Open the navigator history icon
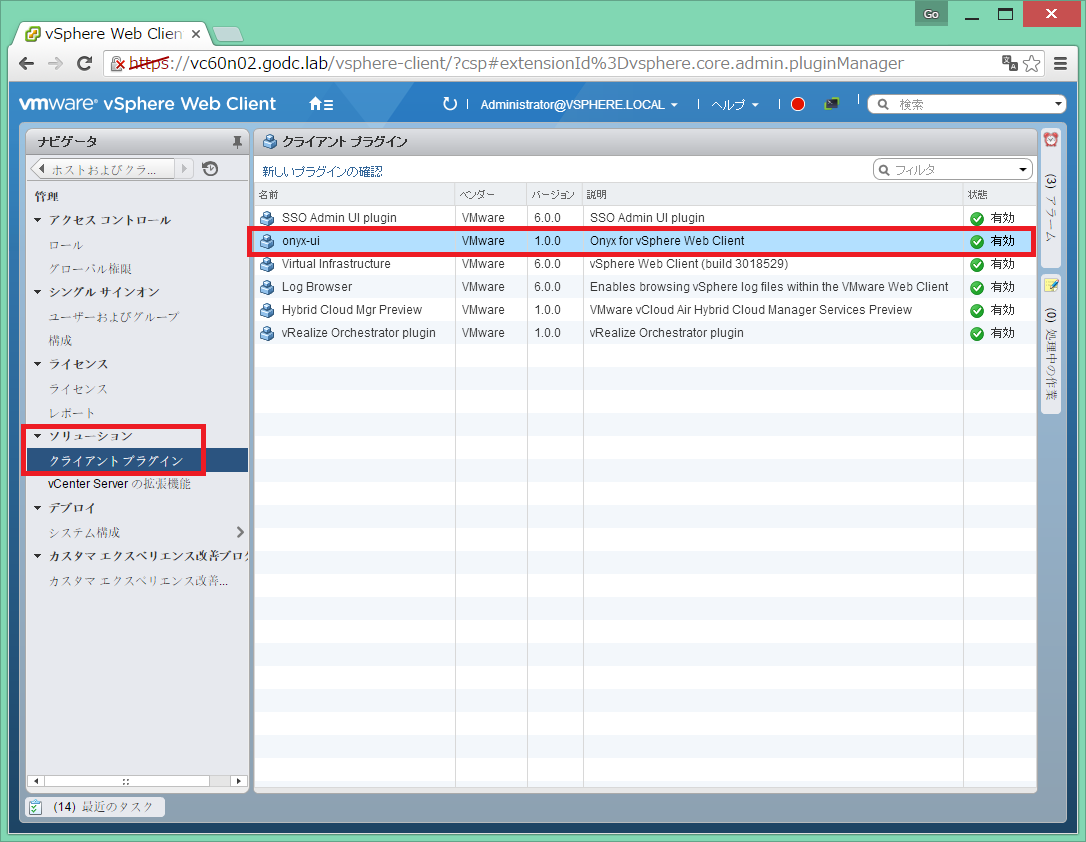This screenshot has height=842, width=1086. (210, 168)
